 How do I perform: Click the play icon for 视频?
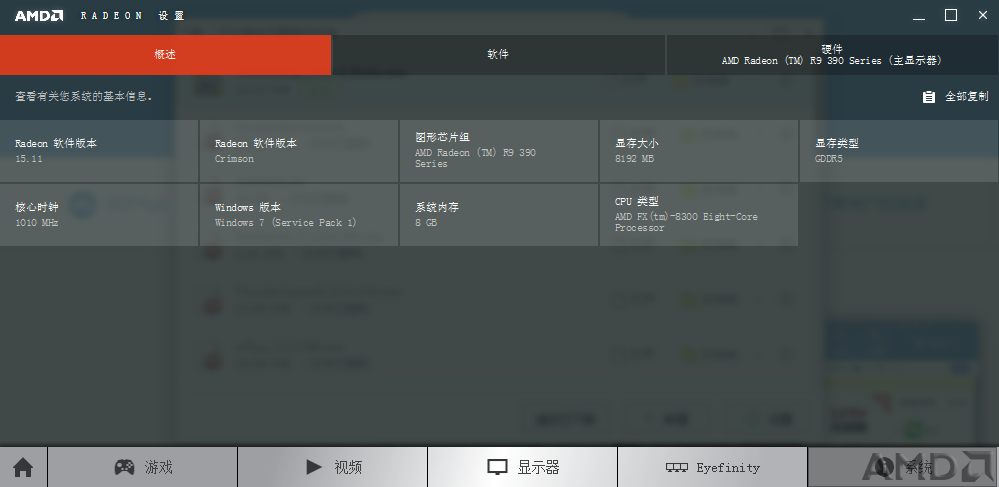point(313,467)
